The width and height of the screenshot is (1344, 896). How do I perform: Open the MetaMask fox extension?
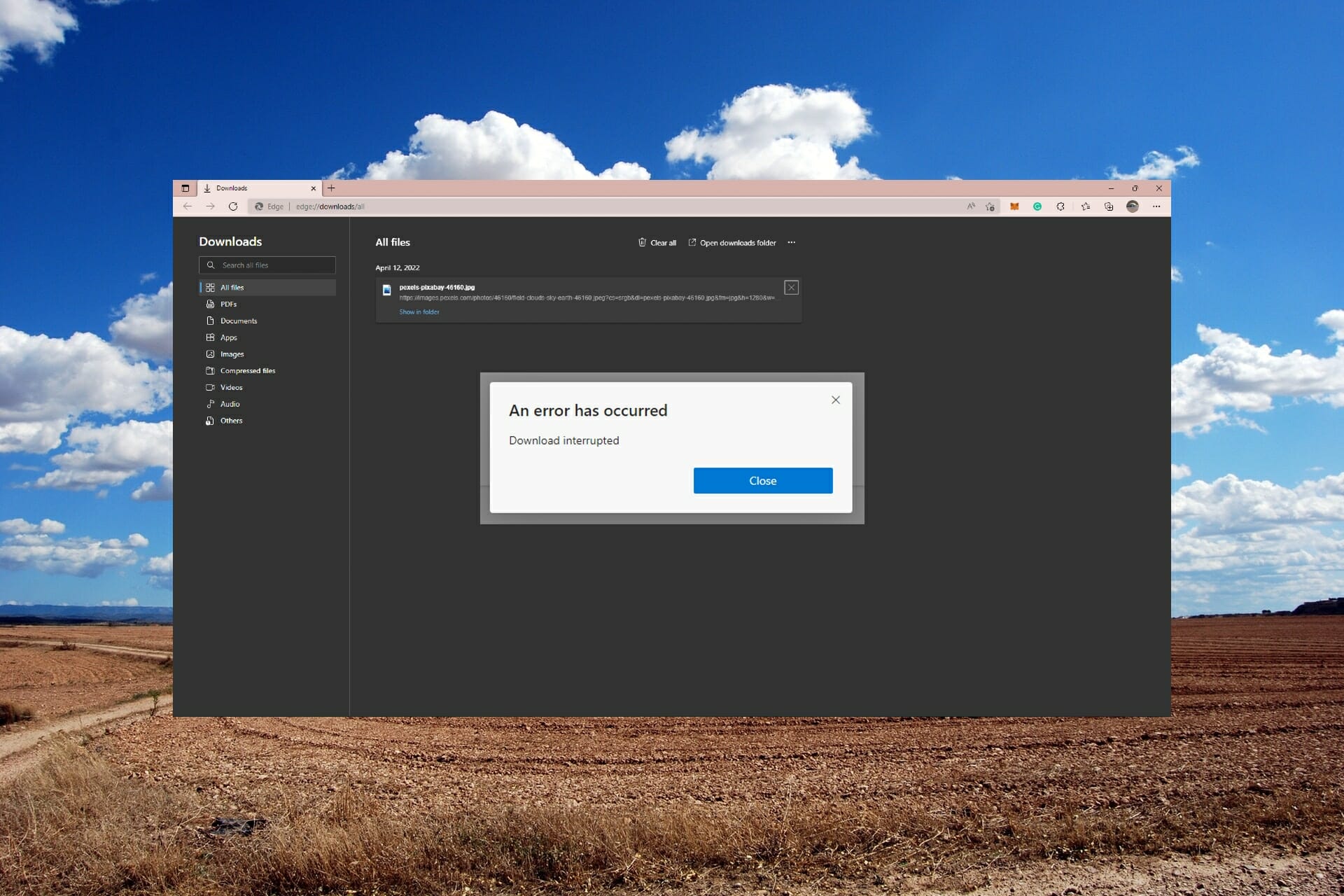[x=1014, y=206]
